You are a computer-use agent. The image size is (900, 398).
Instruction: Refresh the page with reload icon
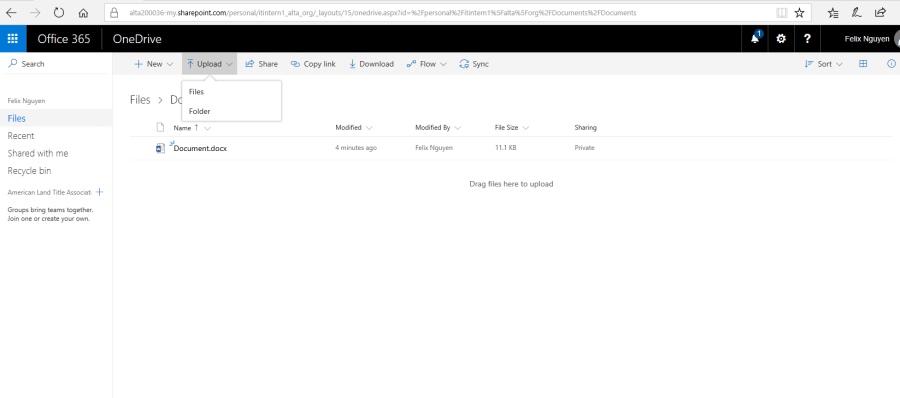coord(59,13)
